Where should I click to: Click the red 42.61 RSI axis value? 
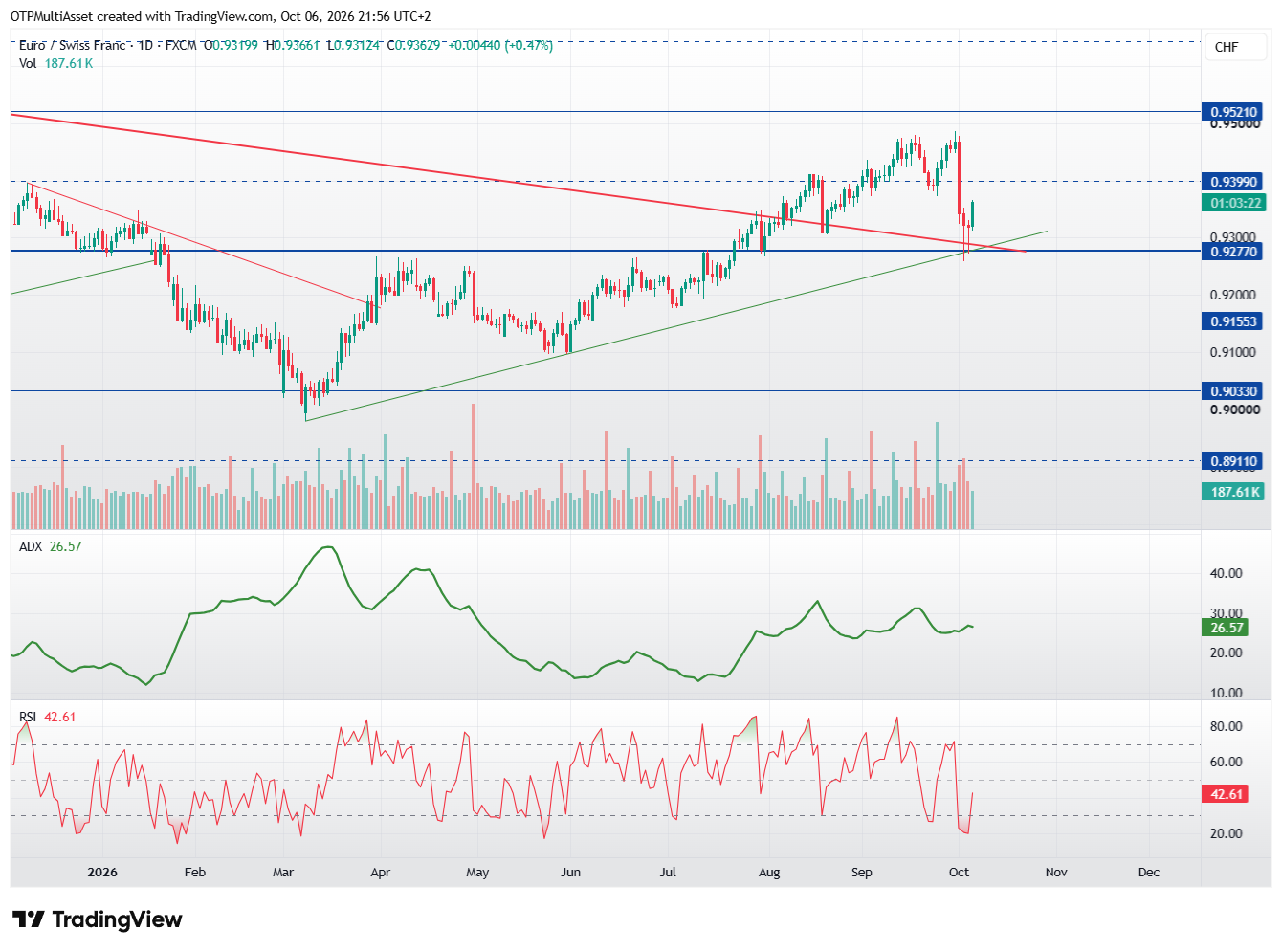coord(1227,794)
